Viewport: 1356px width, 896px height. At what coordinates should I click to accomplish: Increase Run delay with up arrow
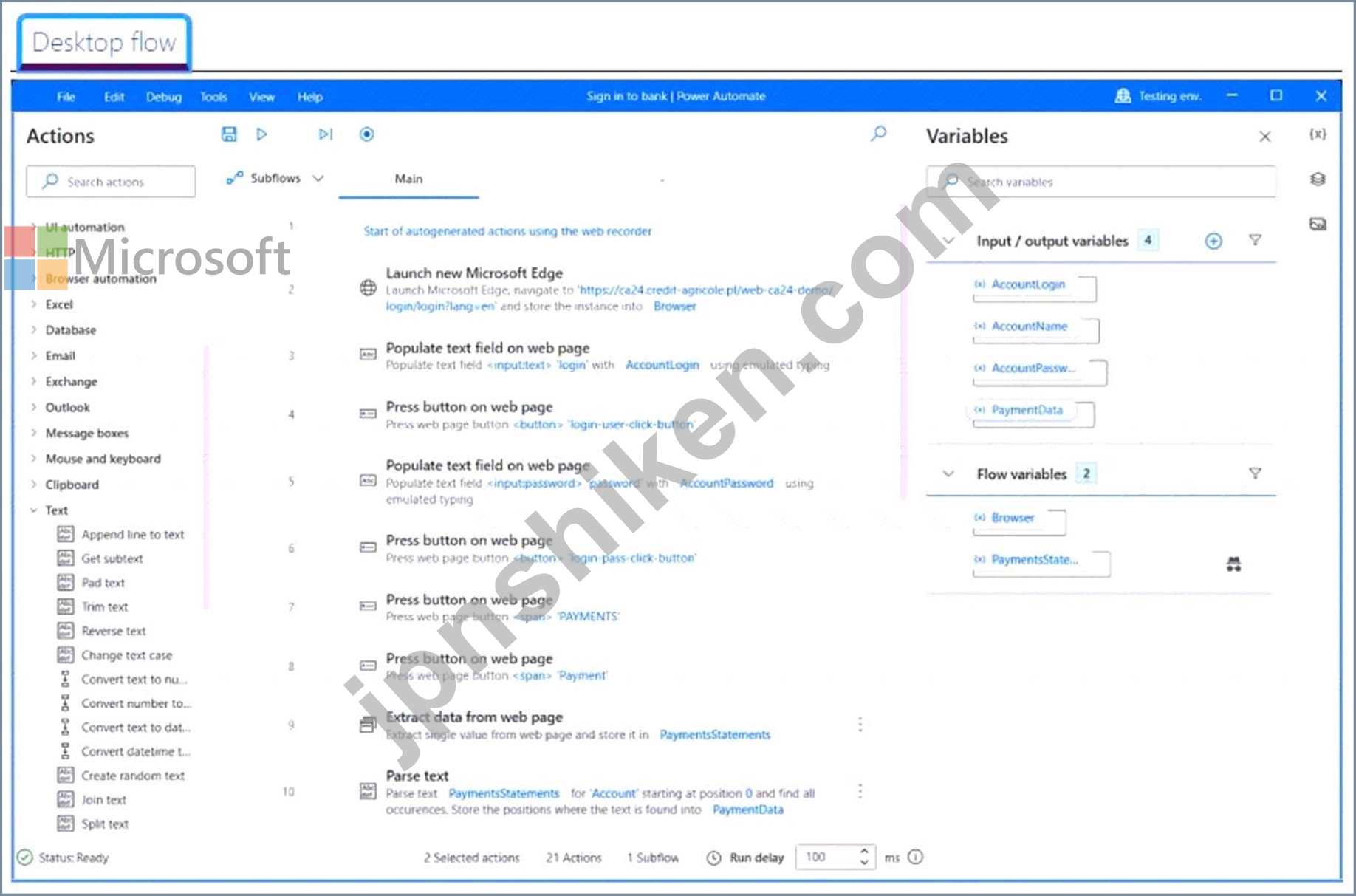pos(864,851)
